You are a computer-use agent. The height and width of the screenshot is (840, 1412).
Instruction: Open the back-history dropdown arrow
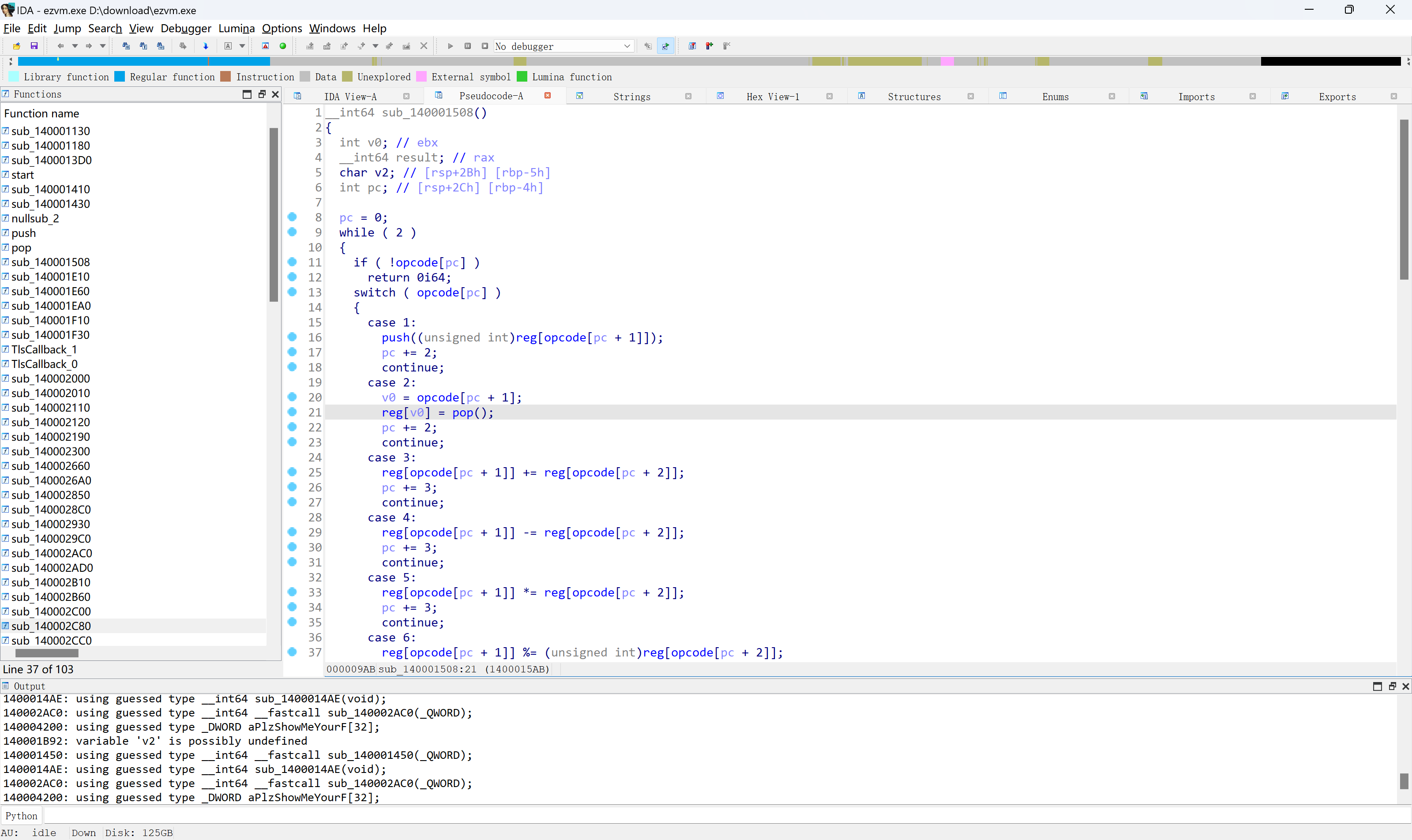coord(75,46)
